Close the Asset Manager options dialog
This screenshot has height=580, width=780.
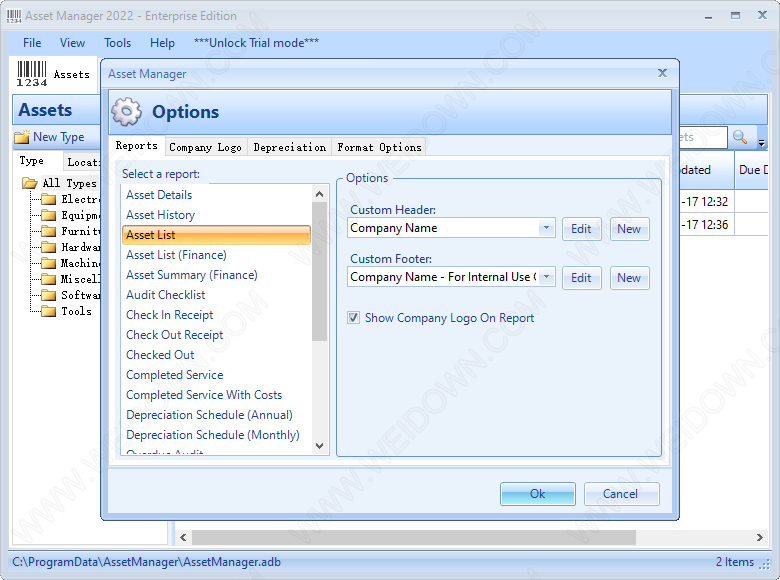coord(662,73)
